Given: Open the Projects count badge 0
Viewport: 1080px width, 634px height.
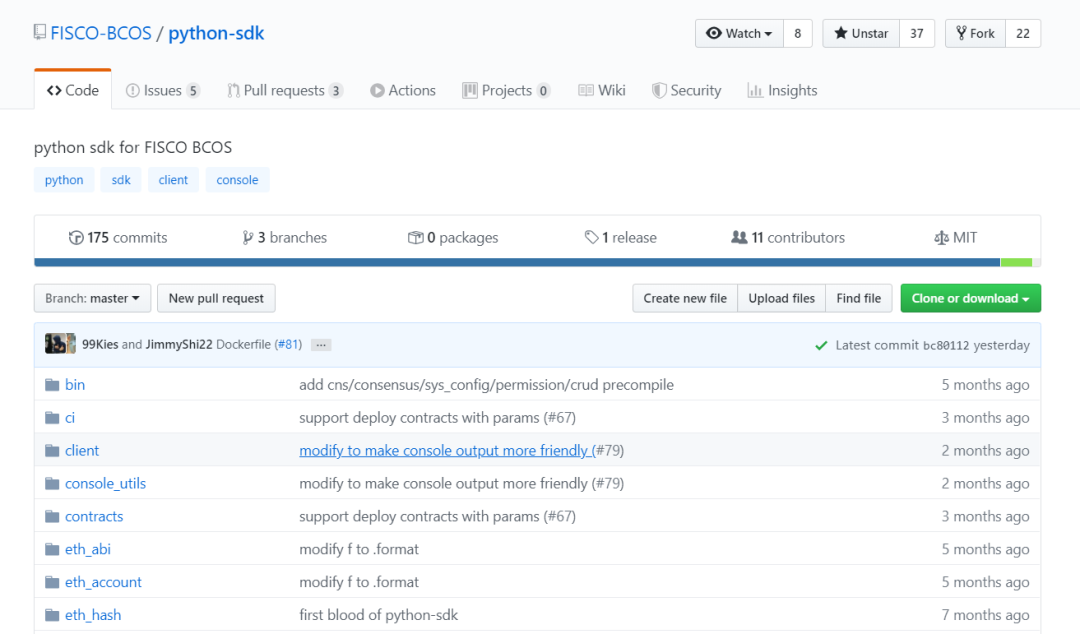Looking at the screenshot, I should (x=543, y=91).
